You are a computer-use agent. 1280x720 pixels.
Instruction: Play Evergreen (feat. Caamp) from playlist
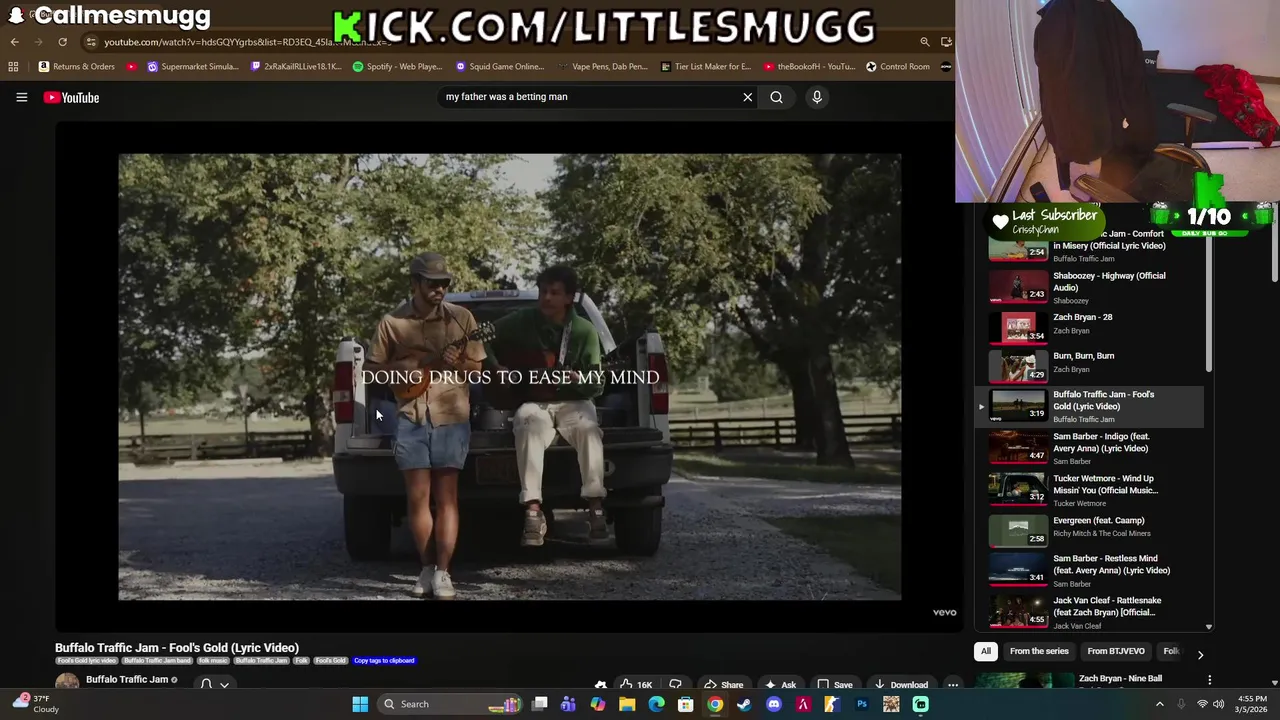(1090, 531)
